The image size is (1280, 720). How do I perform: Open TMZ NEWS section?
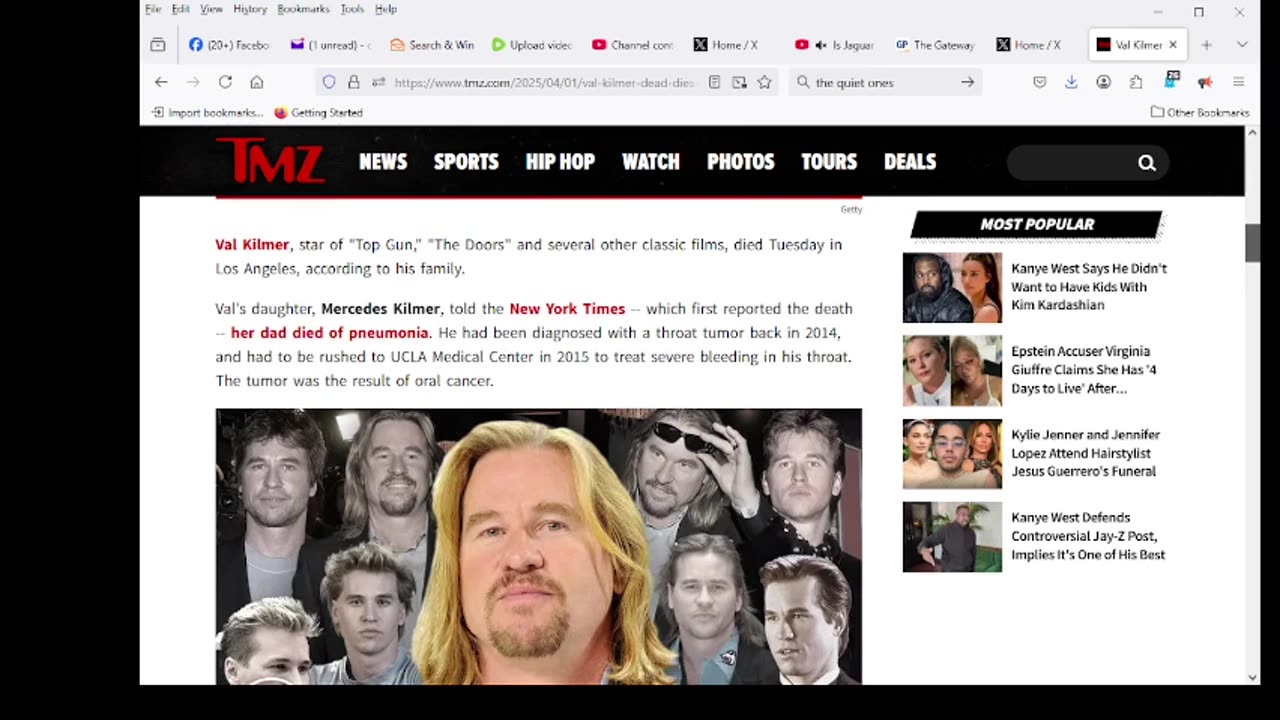point(383,162)
